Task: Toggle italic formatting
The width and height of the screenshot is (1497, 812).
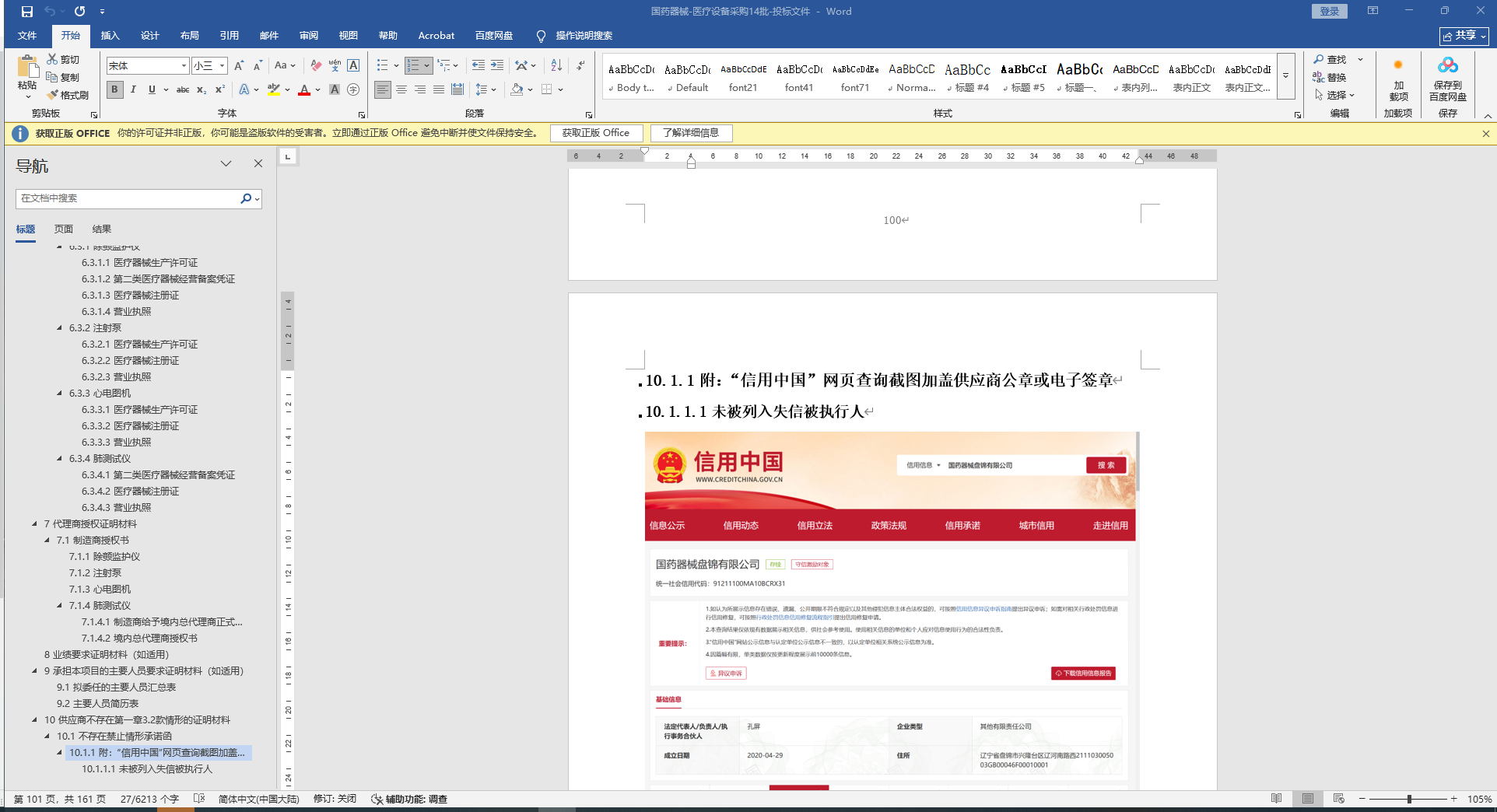Action: pos(133,89)
